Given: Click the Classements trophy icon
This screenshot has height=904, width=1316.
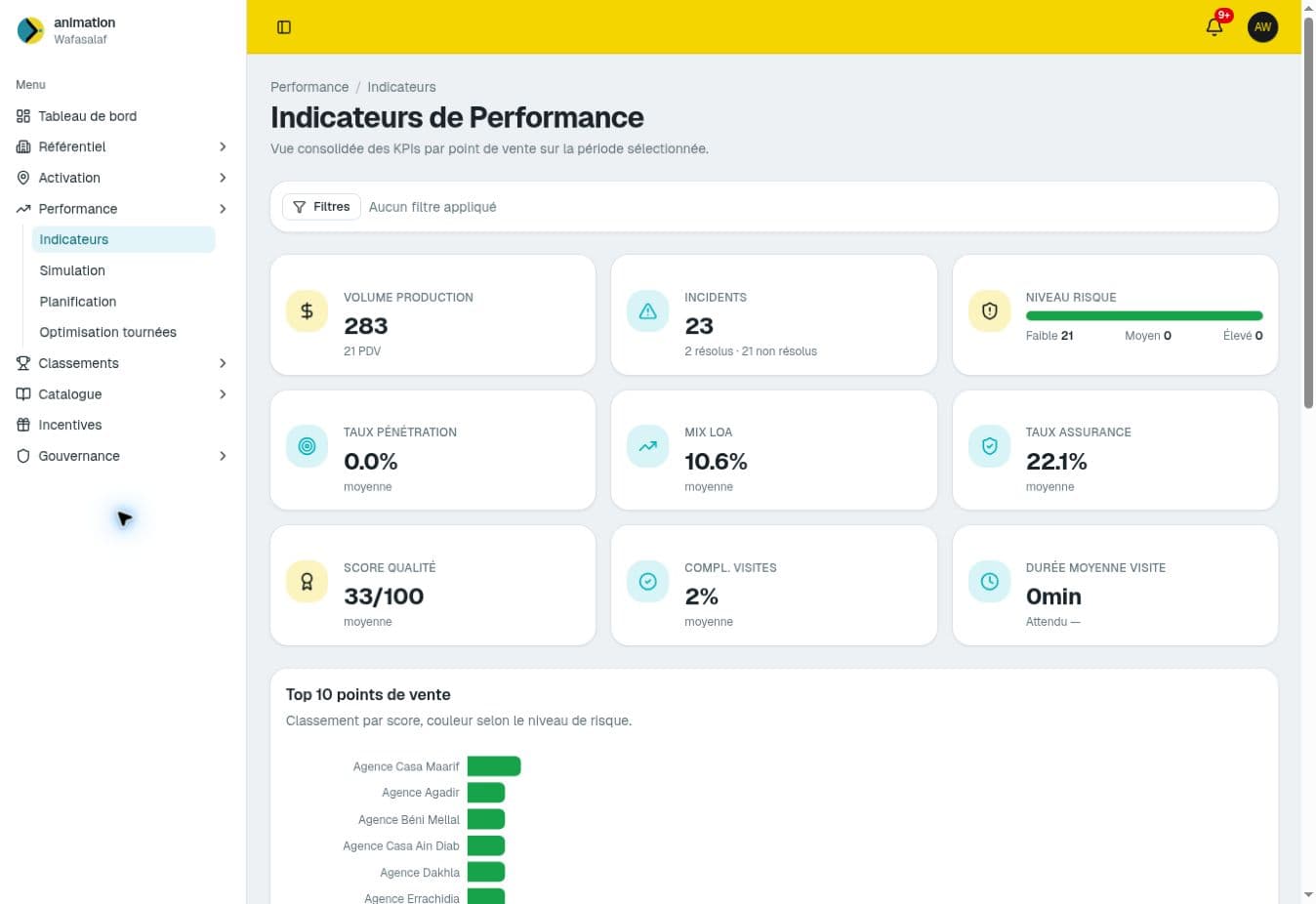Looking at the screenshot, I should (23, 363).
